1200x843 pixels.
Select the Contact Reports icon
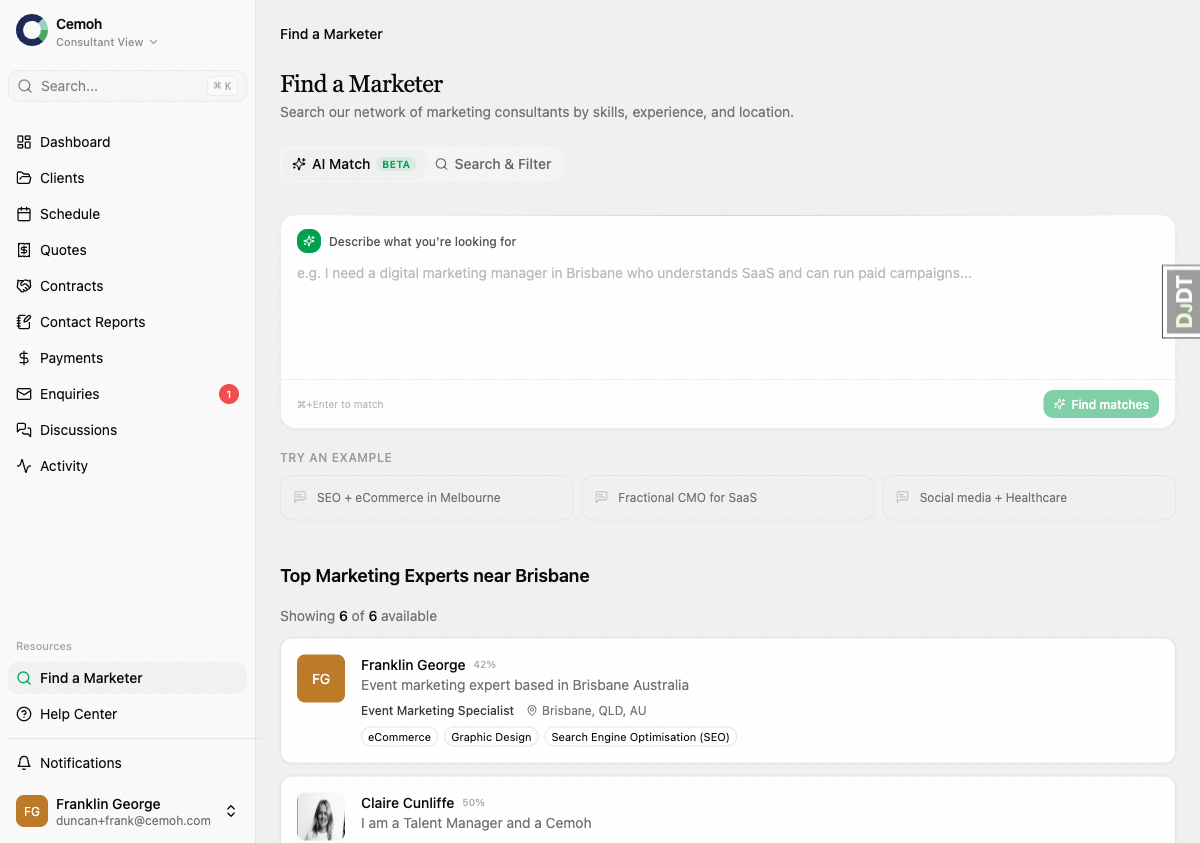click(24, 322)
